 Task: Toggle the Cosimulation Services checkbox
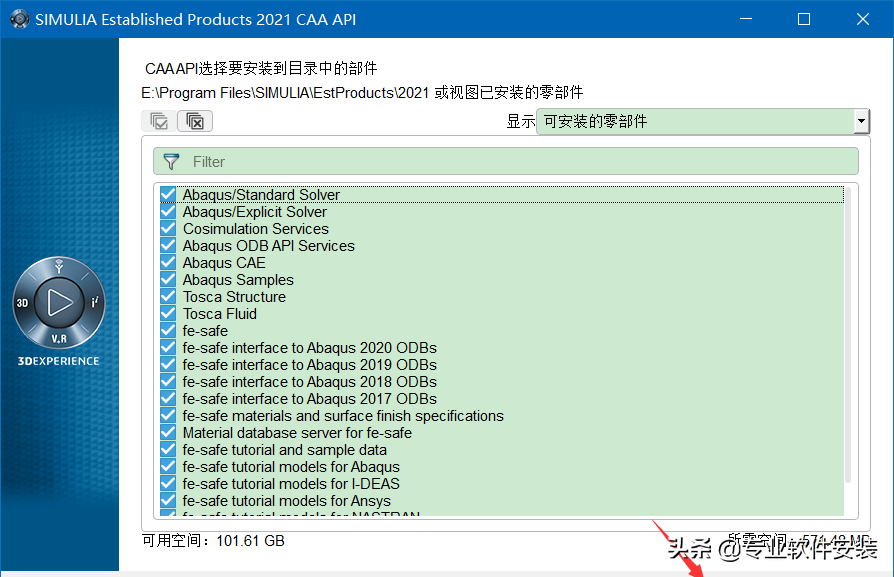pyautogui.click(x=167, y=228)
